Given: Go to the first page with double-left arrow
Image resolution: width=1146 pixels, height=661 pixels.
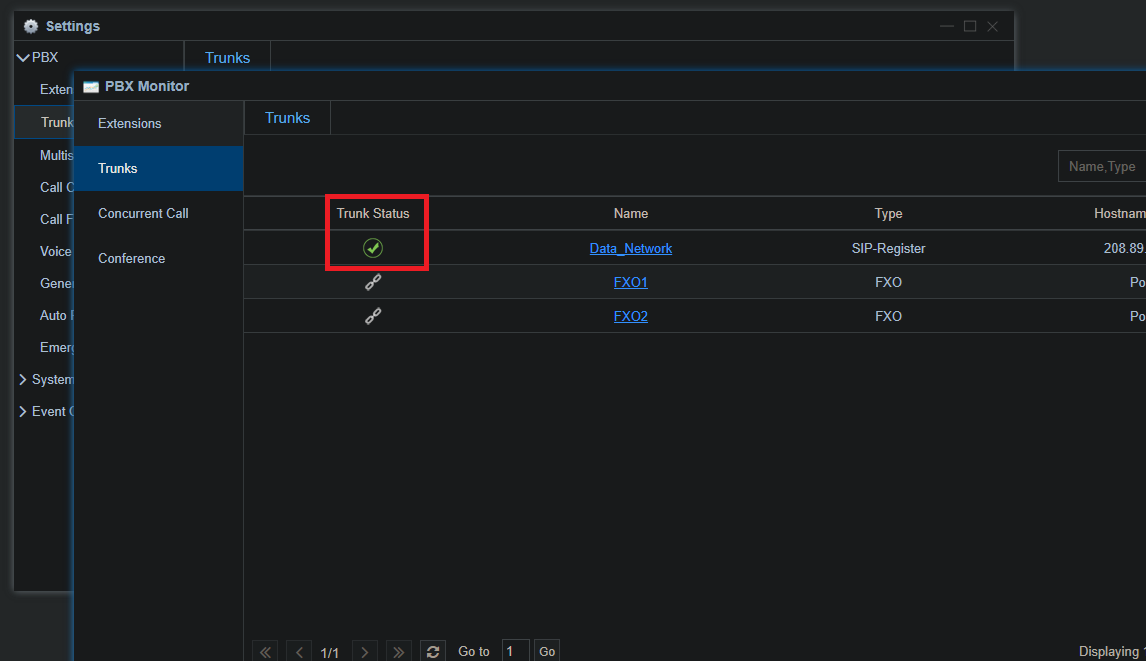Looking at the screenshot, I should 265,651.
